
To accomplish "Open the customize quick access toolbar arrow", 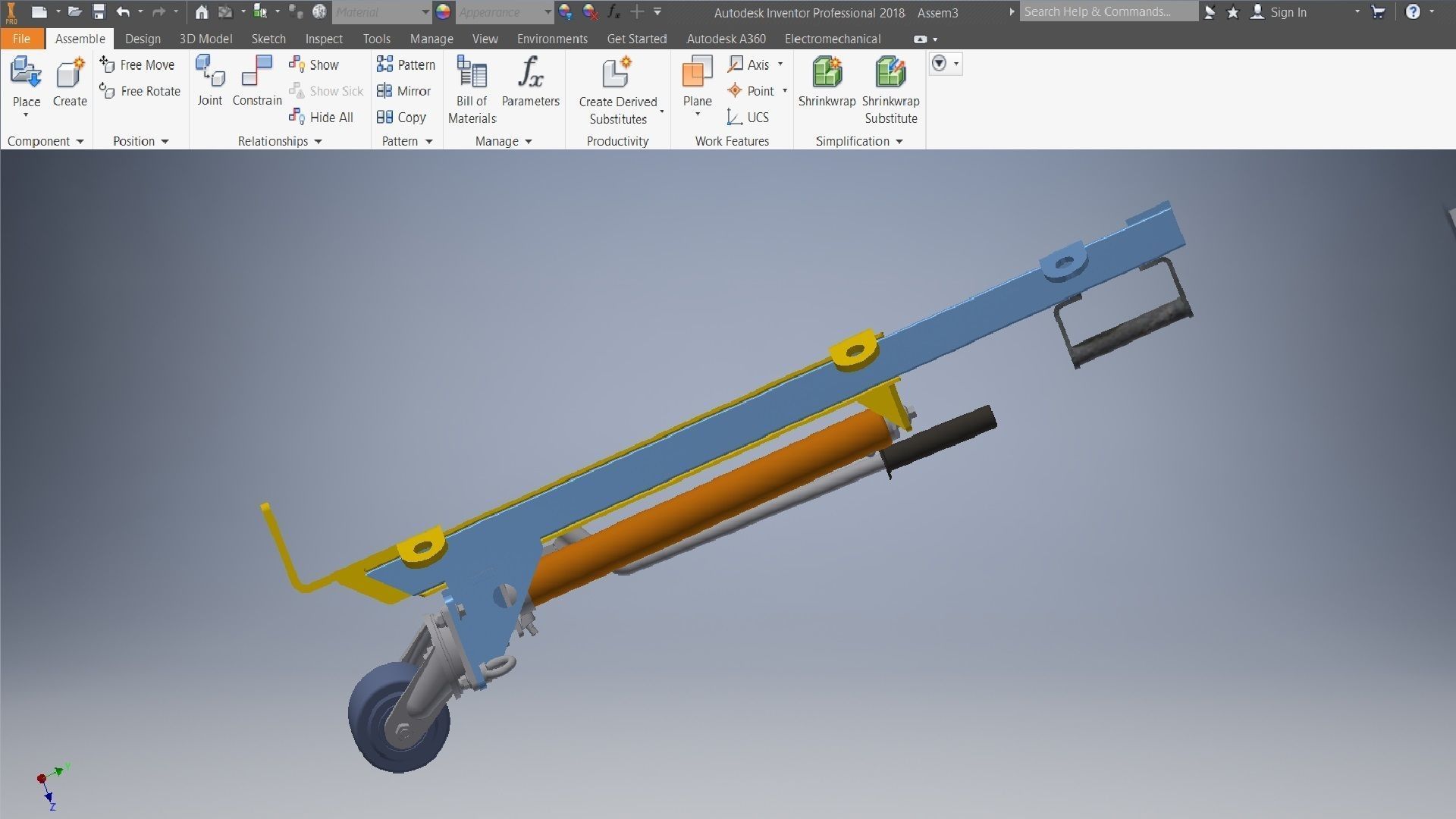I will click(x=657, y=11).
